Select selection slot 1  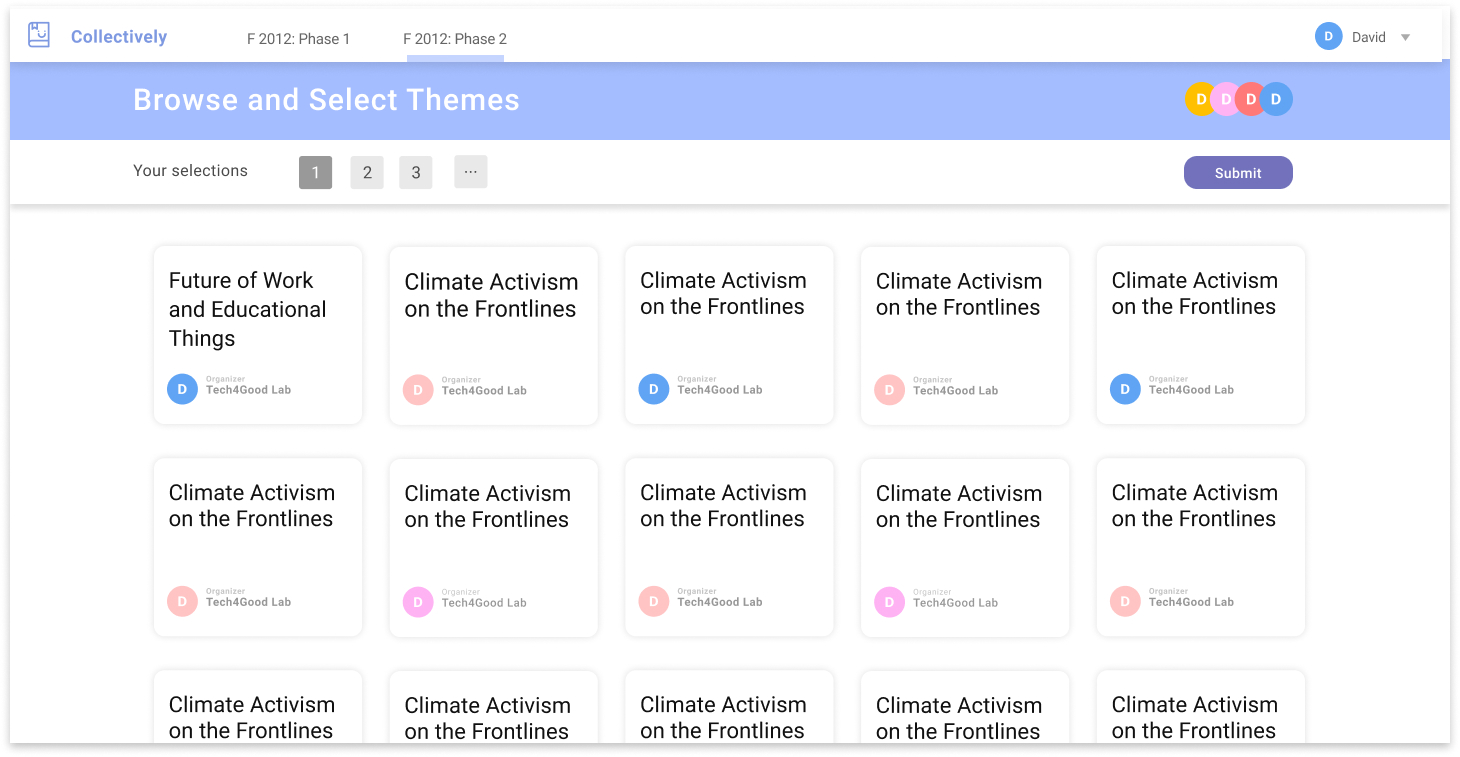[x=315, y=173]
